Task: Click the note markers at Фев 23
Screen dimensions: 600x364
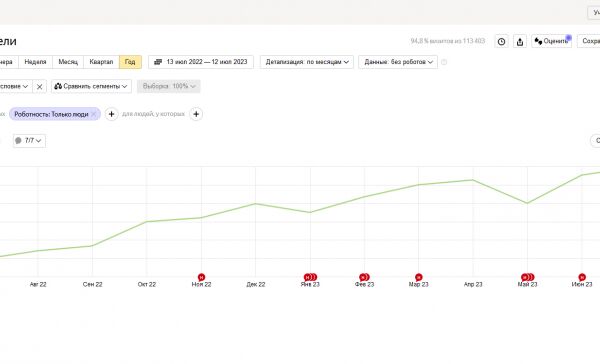Action: click(364, 277)
